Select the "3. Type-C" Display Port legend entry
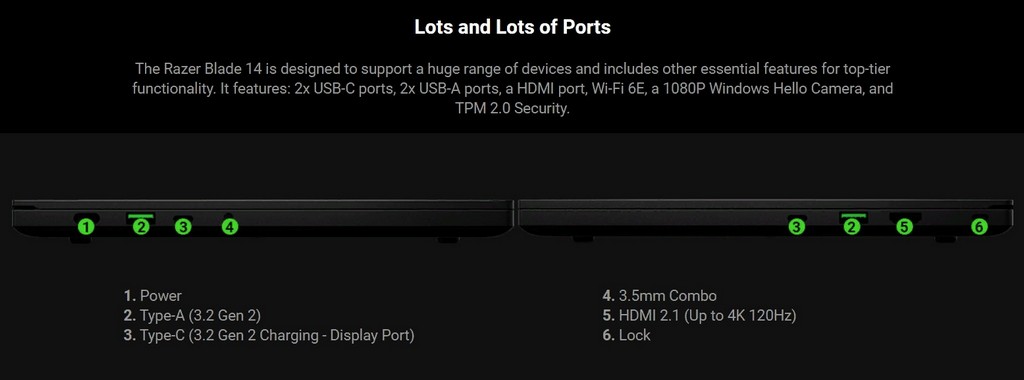Image resolution: width=1024 pixels, height=380 pixels. [x=269, y=336]
